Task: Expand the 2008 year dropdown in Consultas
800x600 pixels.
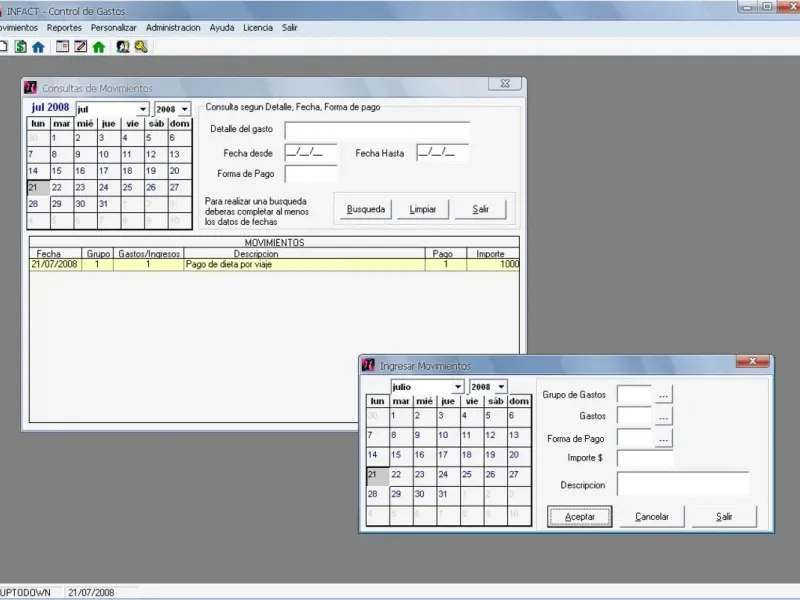Action: 185,109
